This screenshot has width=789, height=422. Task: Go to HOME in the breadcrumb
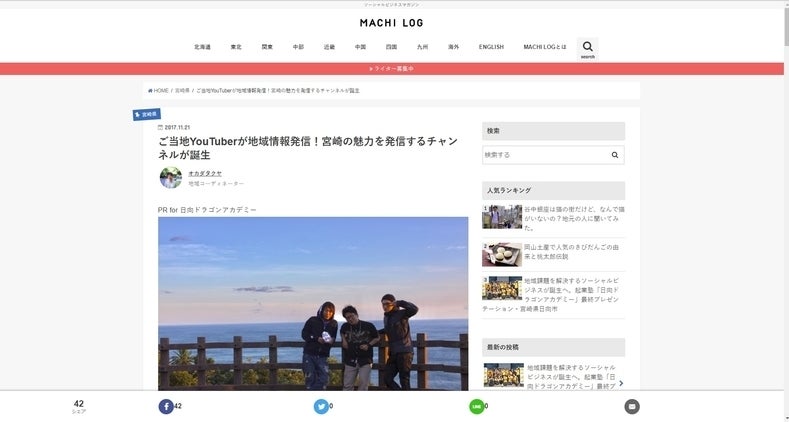158,90
